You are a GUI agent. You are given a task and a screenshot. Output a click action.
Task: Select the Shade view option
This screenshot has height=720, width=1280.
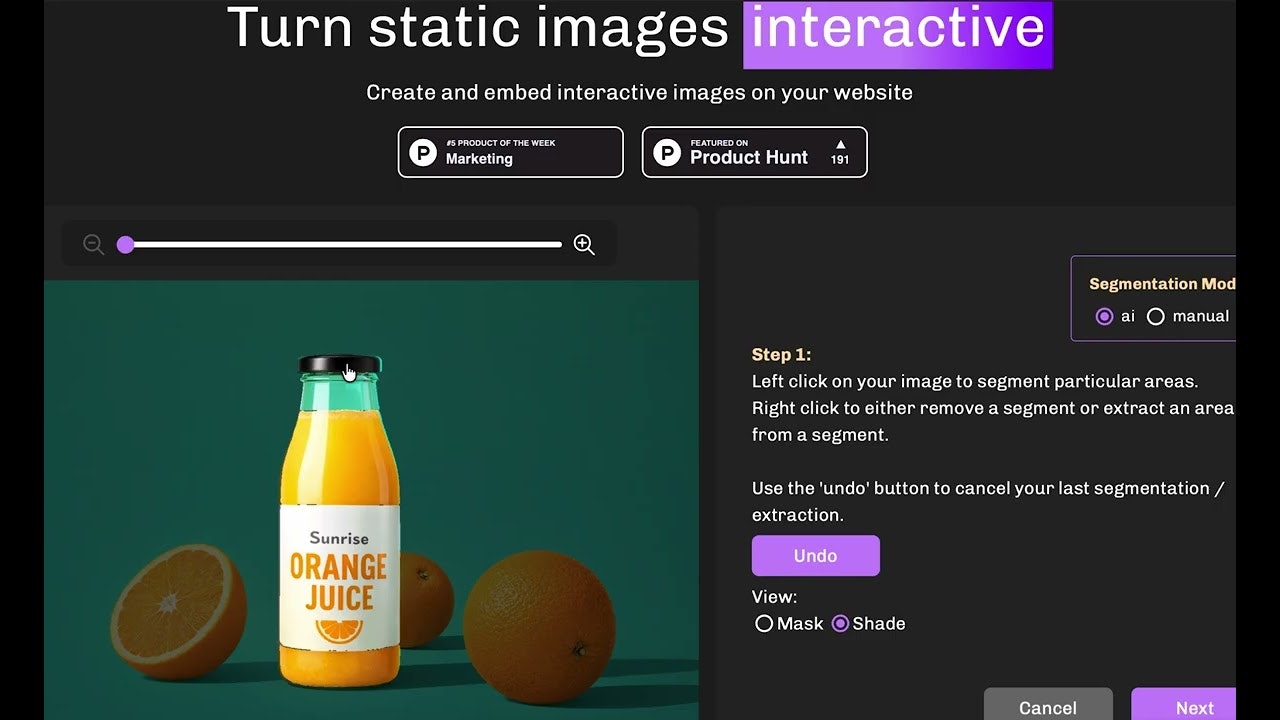pos(840,623)
